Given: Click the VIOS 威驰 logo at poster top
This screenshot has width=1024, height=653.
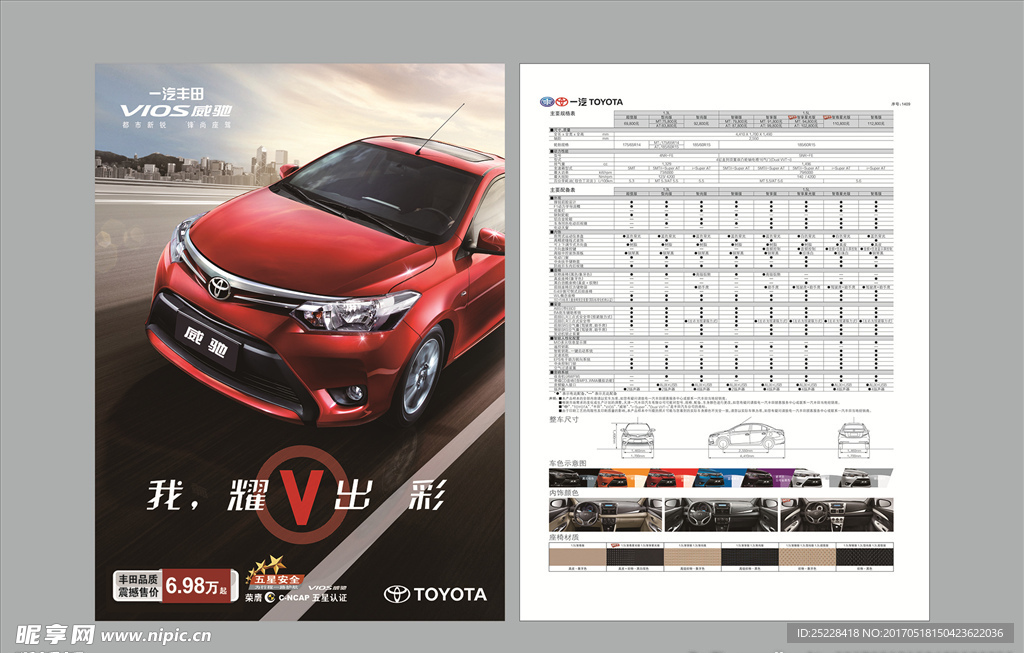Looking at the screenshot, I should (176, 110).
